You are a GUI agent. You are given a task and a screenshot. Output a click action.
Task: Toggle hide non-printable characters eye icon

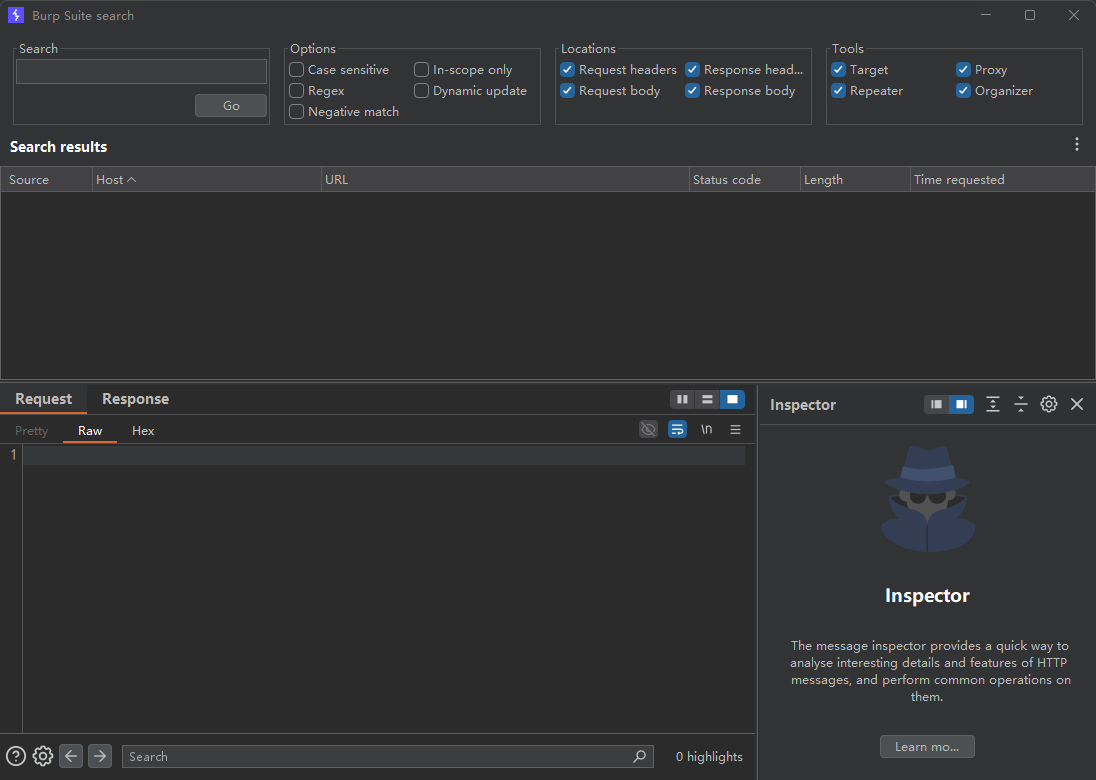coord(648,429)
